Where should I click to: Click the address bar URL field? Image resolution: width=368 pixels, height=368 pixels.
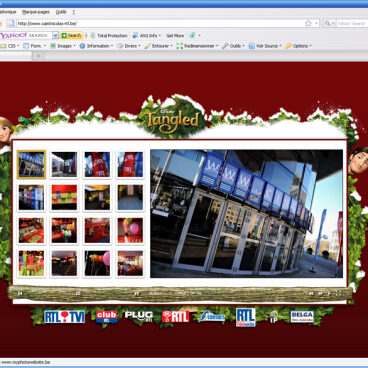coord(160,23)
